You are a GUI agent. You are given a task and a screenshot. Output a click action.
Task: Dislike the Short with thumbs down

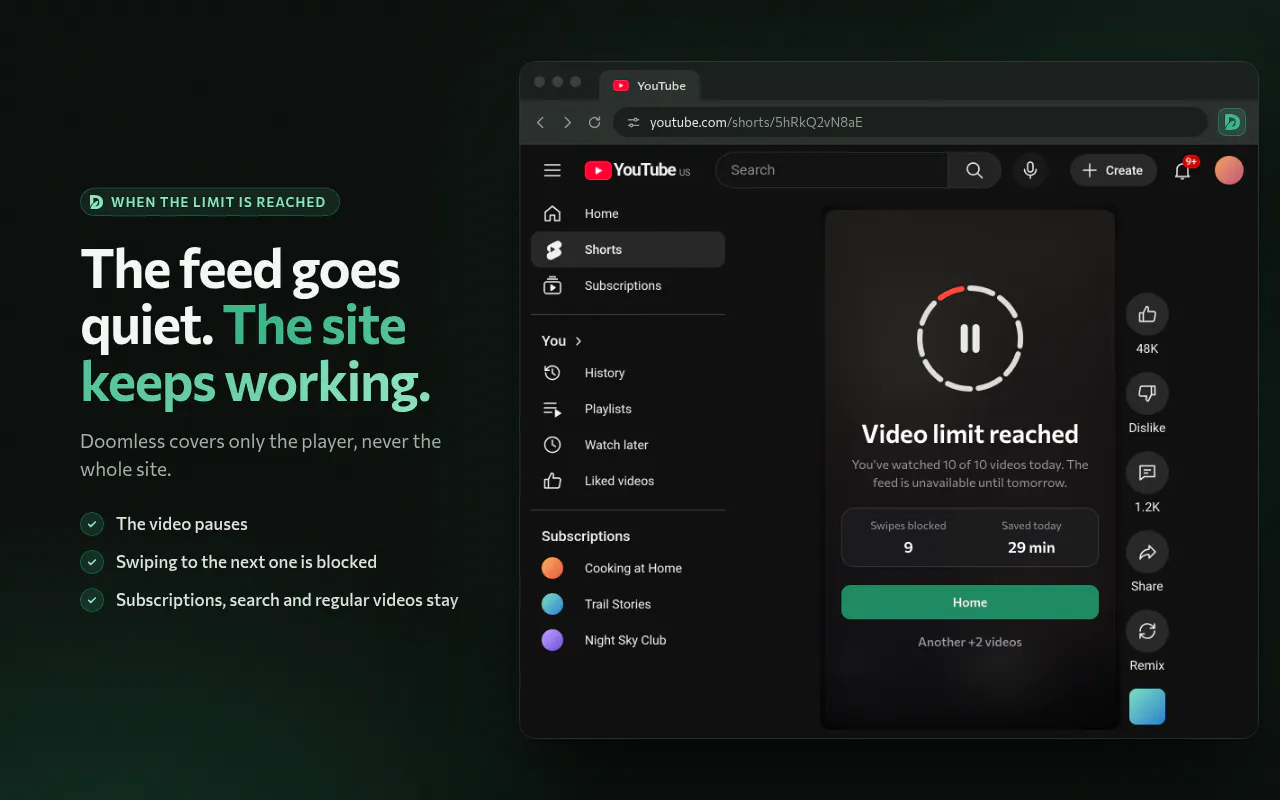coord(1147,393)
